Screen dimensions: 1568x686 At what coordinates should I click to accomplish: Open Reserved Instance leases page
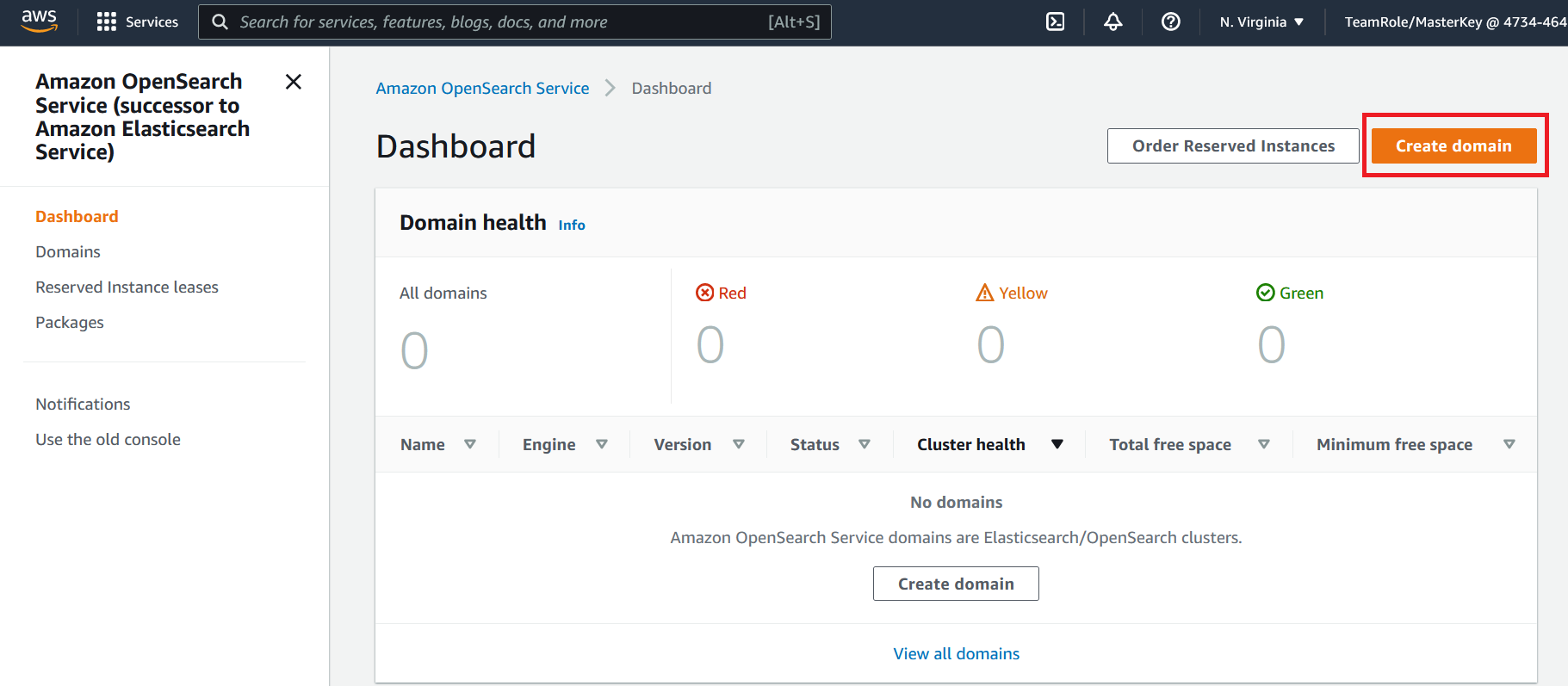pyautogui.click(x=127, y=287)
